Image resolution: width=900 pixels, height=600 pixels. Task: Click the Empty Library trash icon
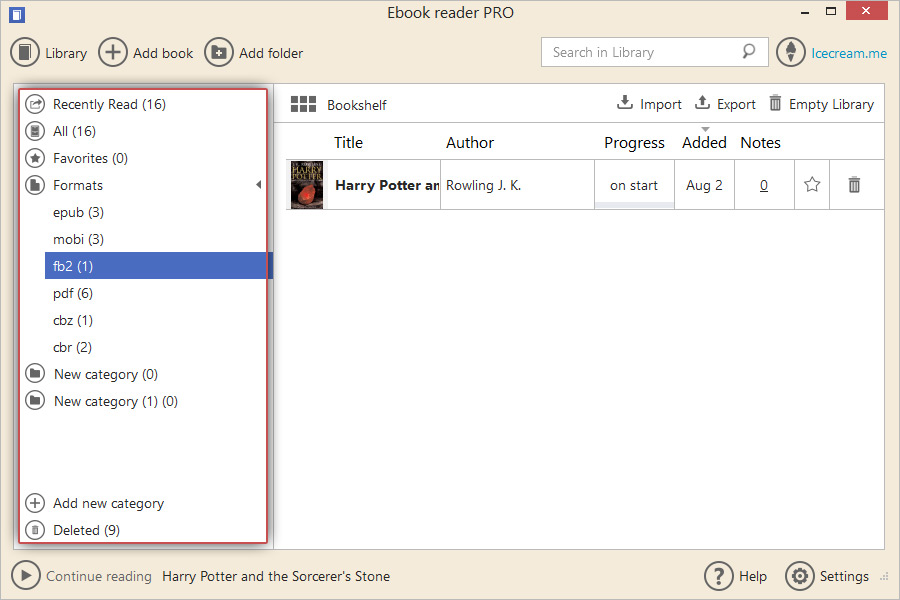click(775, 103)
